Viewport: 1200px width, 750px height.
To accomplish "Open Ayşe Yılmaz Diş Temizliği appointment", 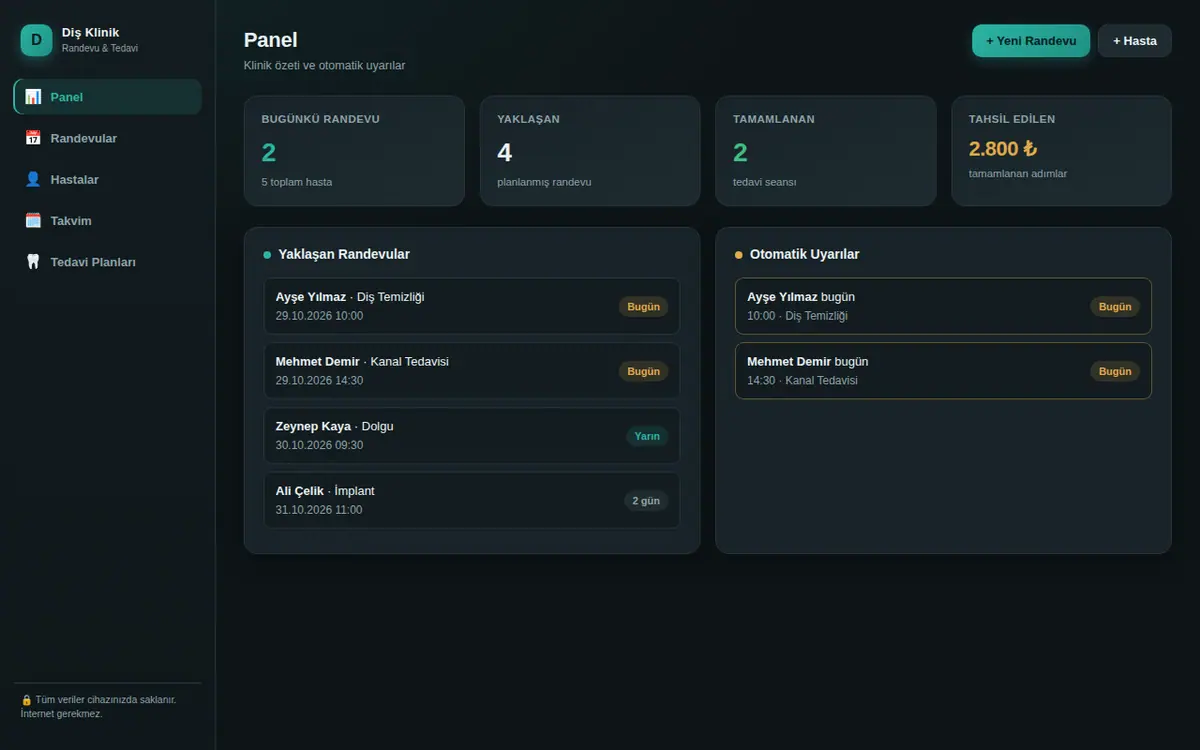I will 472,306.
